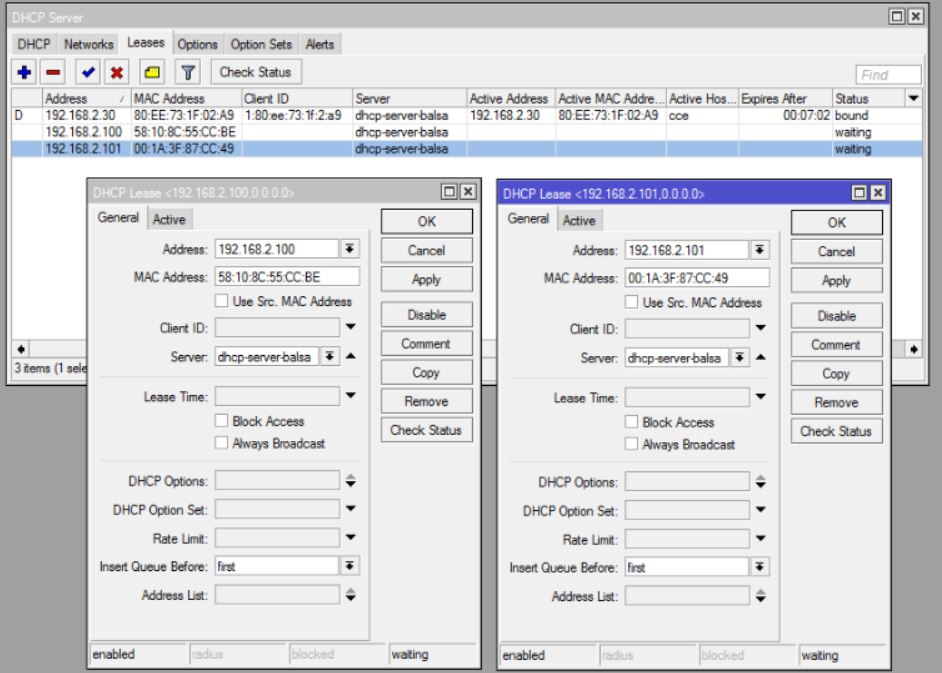The image size is (942, 673).
Task: Open Address dropdown in the 192.168.2.100 lease
Action: 350,249
